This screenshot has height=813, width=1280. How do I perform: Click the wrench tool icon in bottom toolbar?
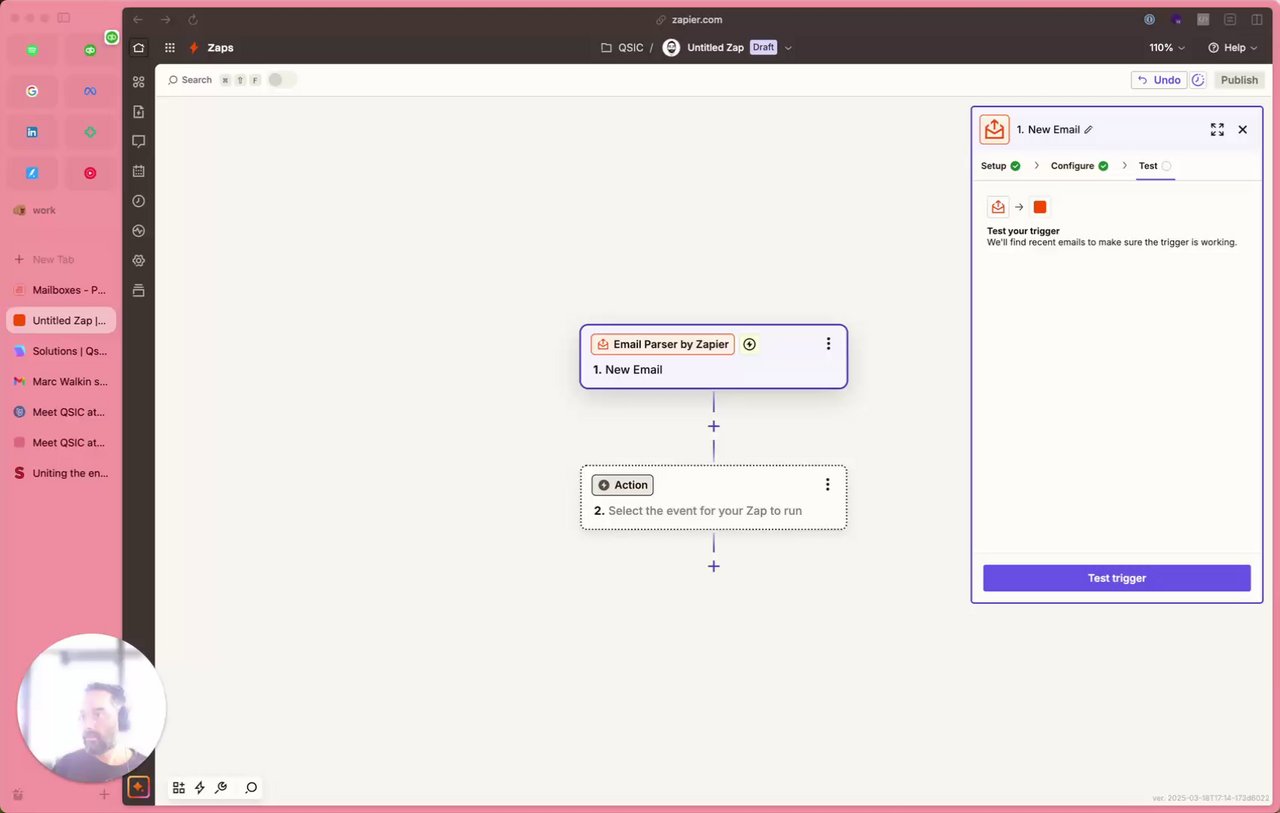221,788
